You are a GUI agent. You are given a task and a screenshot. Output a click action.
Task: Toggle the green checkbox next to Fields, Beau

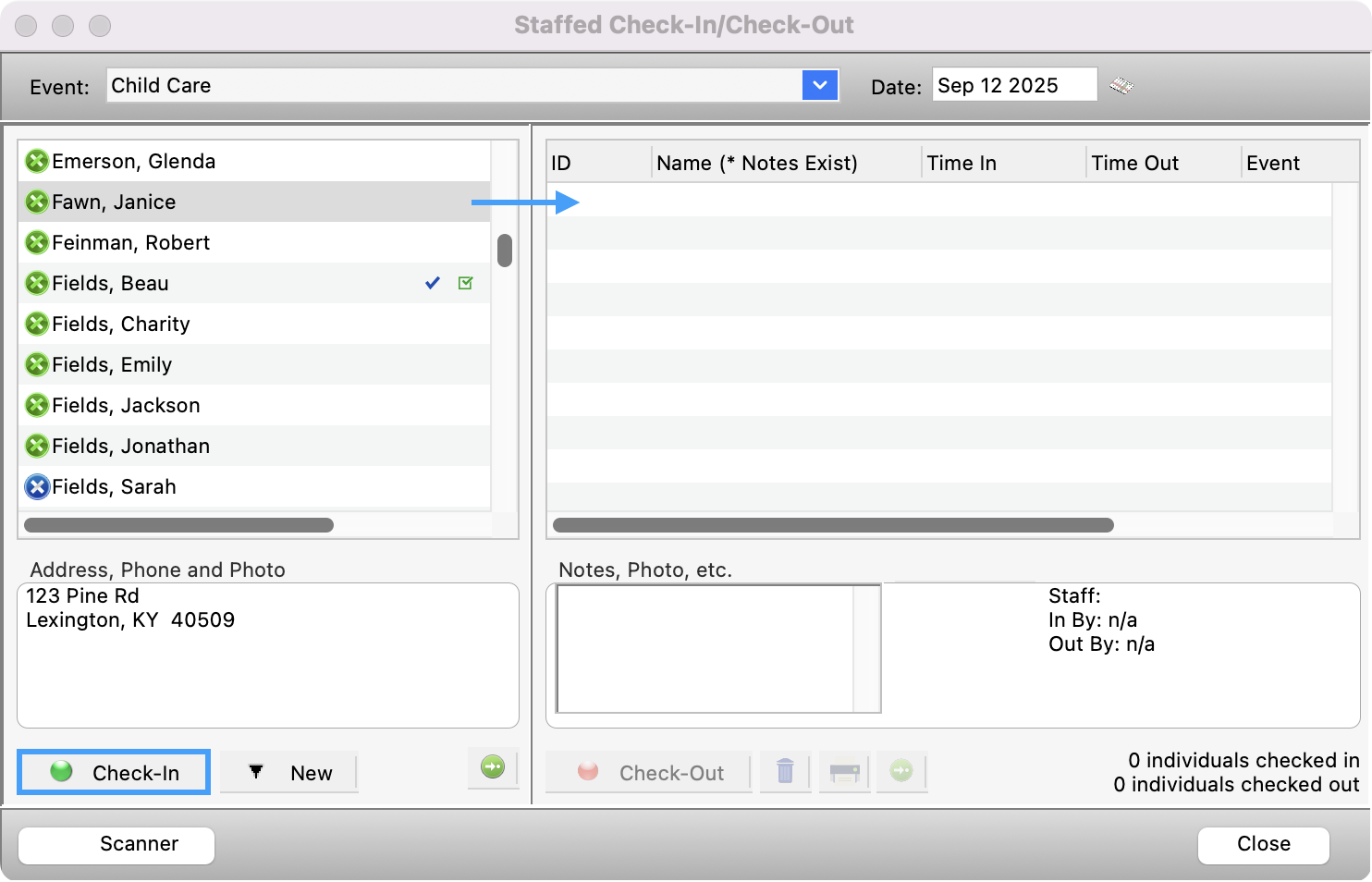click(x=465, y=283)
